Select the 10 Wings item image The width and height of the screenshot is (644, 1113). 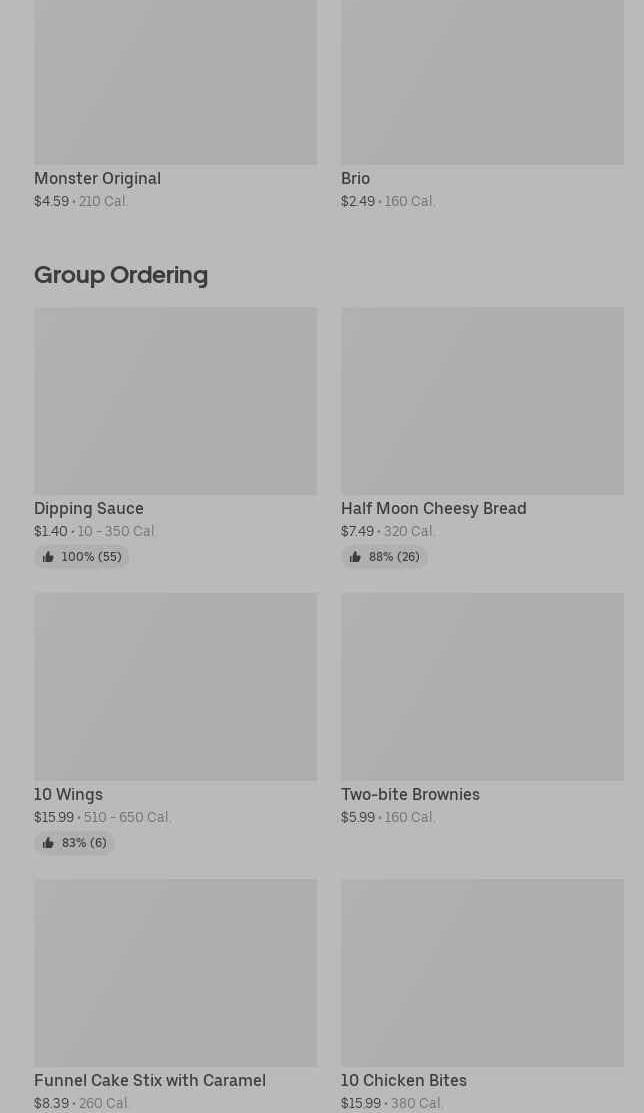[x=175, y=686]
